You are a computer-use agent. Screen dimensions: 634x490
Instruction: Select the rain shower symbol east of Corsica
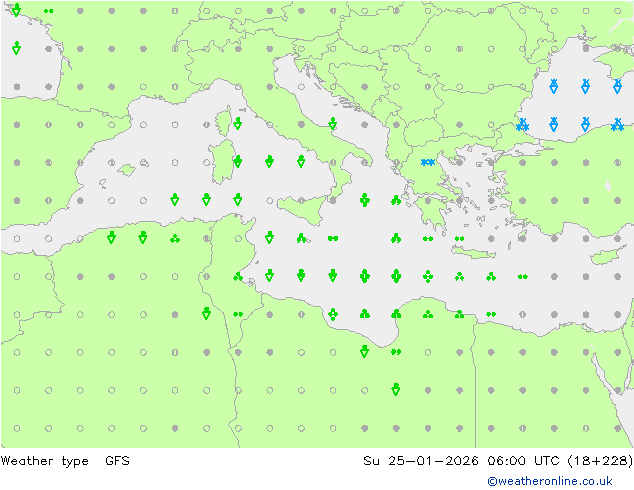(x=238, y=124)
